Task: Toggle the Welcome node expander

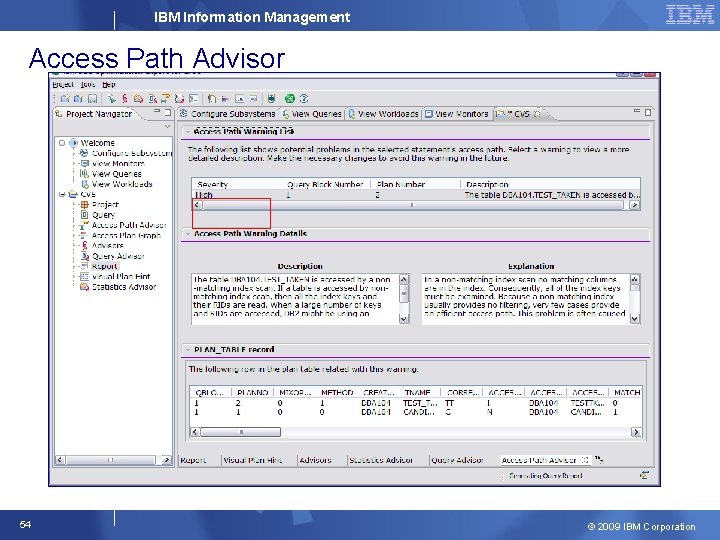Action: click(62, 143)
